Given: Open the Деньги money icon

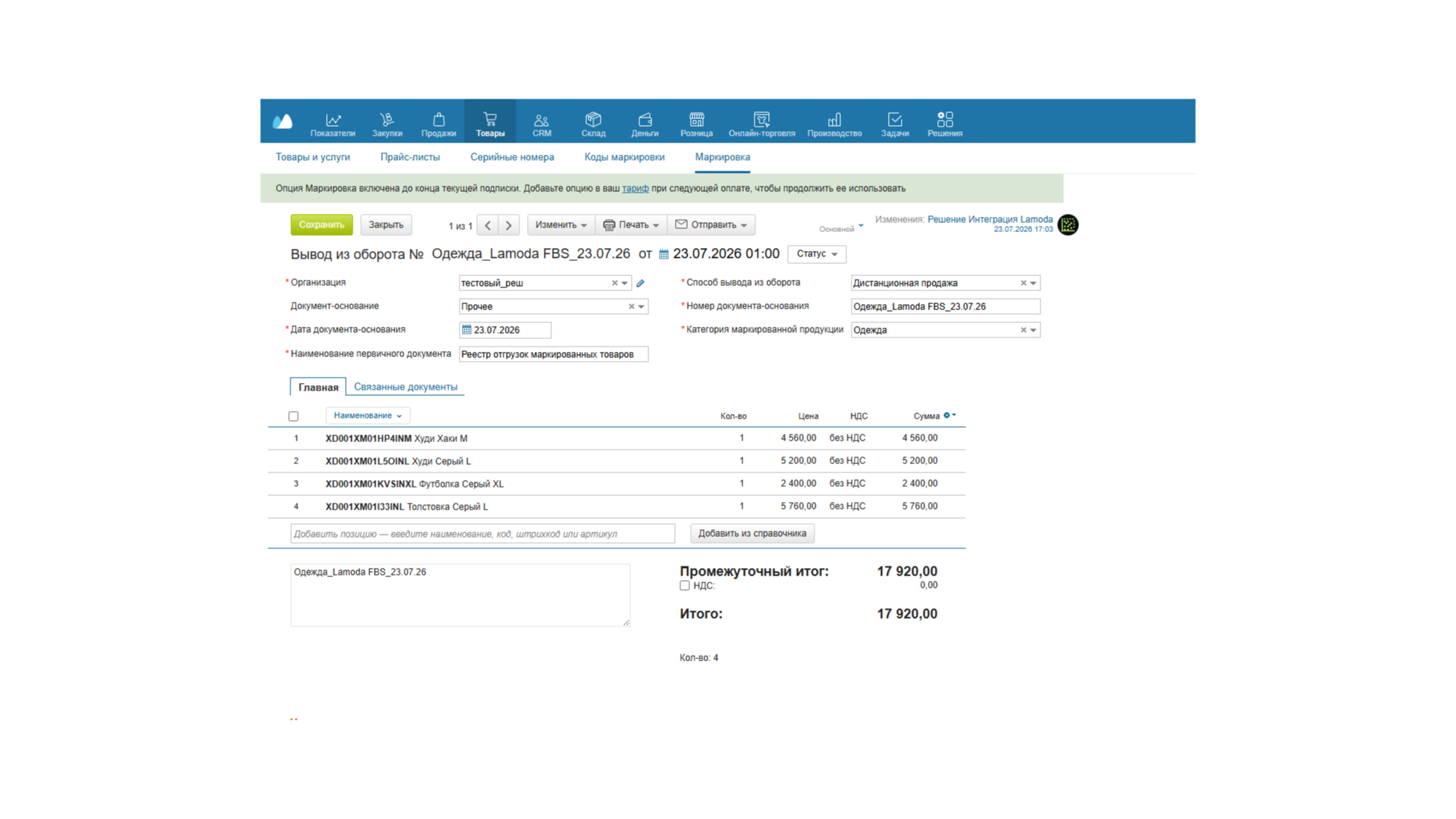Looking at the screenshot, I should (645, 120).
